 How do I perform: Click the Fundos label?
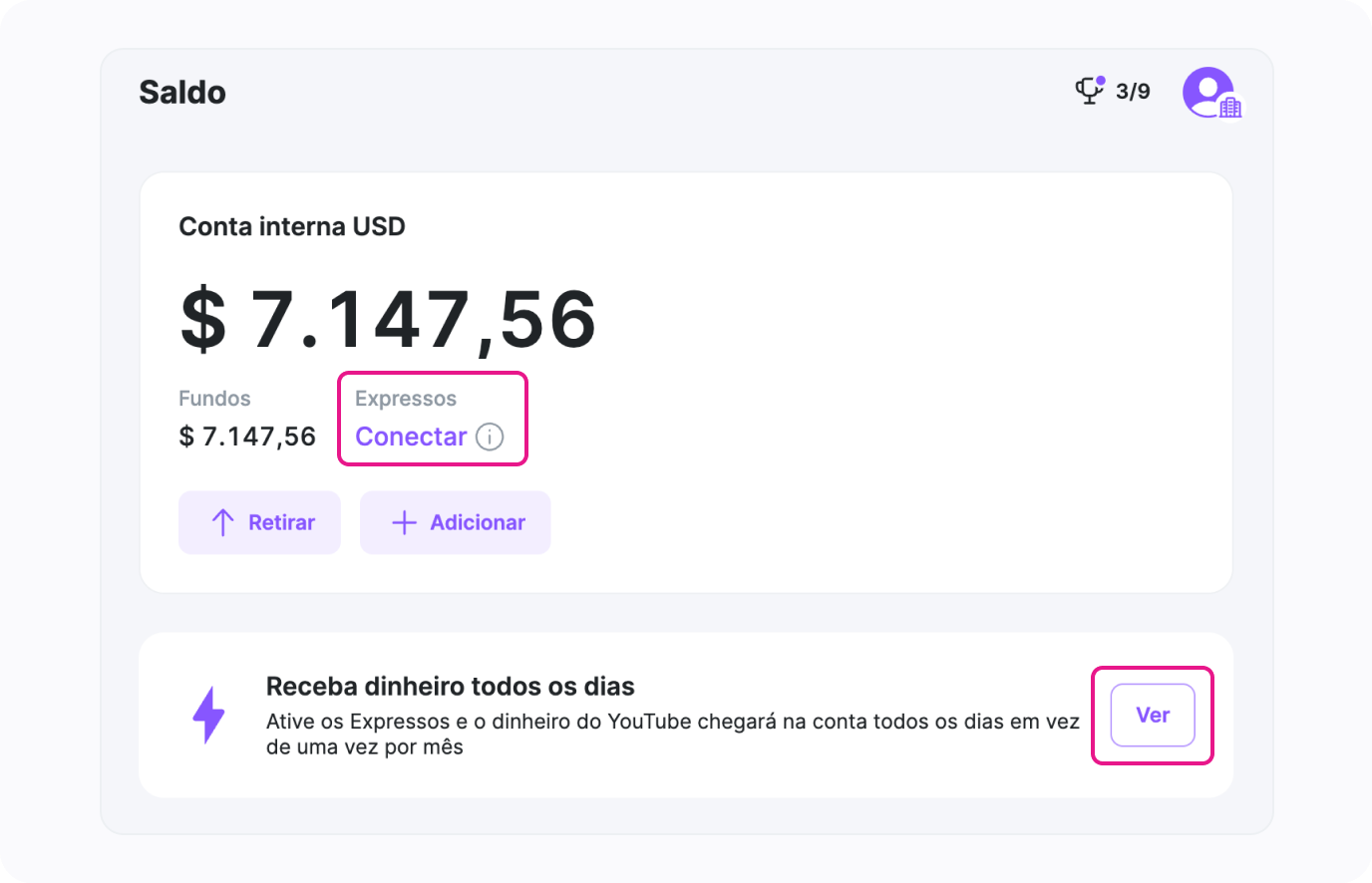(214, 399)
